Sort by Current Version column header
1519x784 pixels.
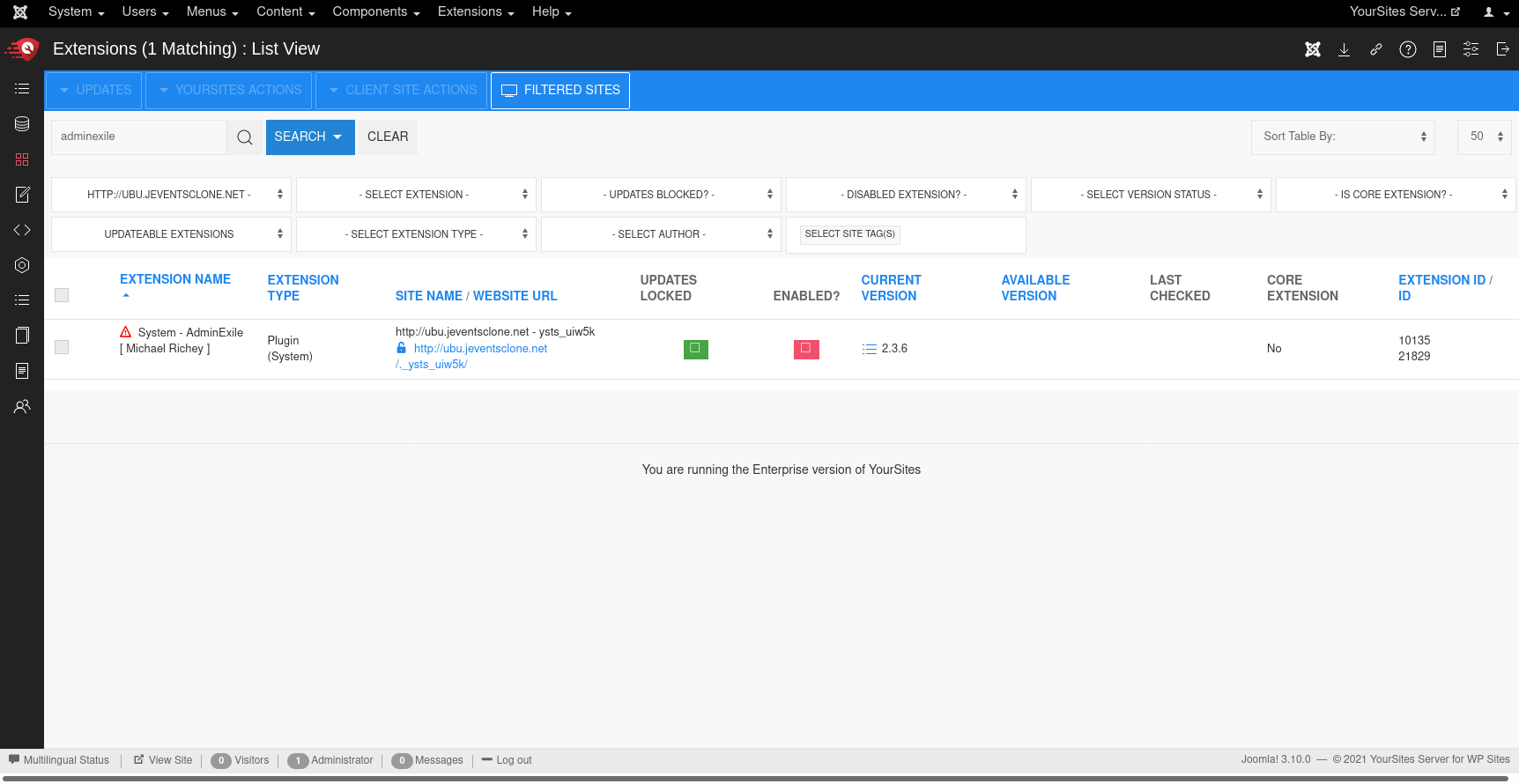(891, 288)
